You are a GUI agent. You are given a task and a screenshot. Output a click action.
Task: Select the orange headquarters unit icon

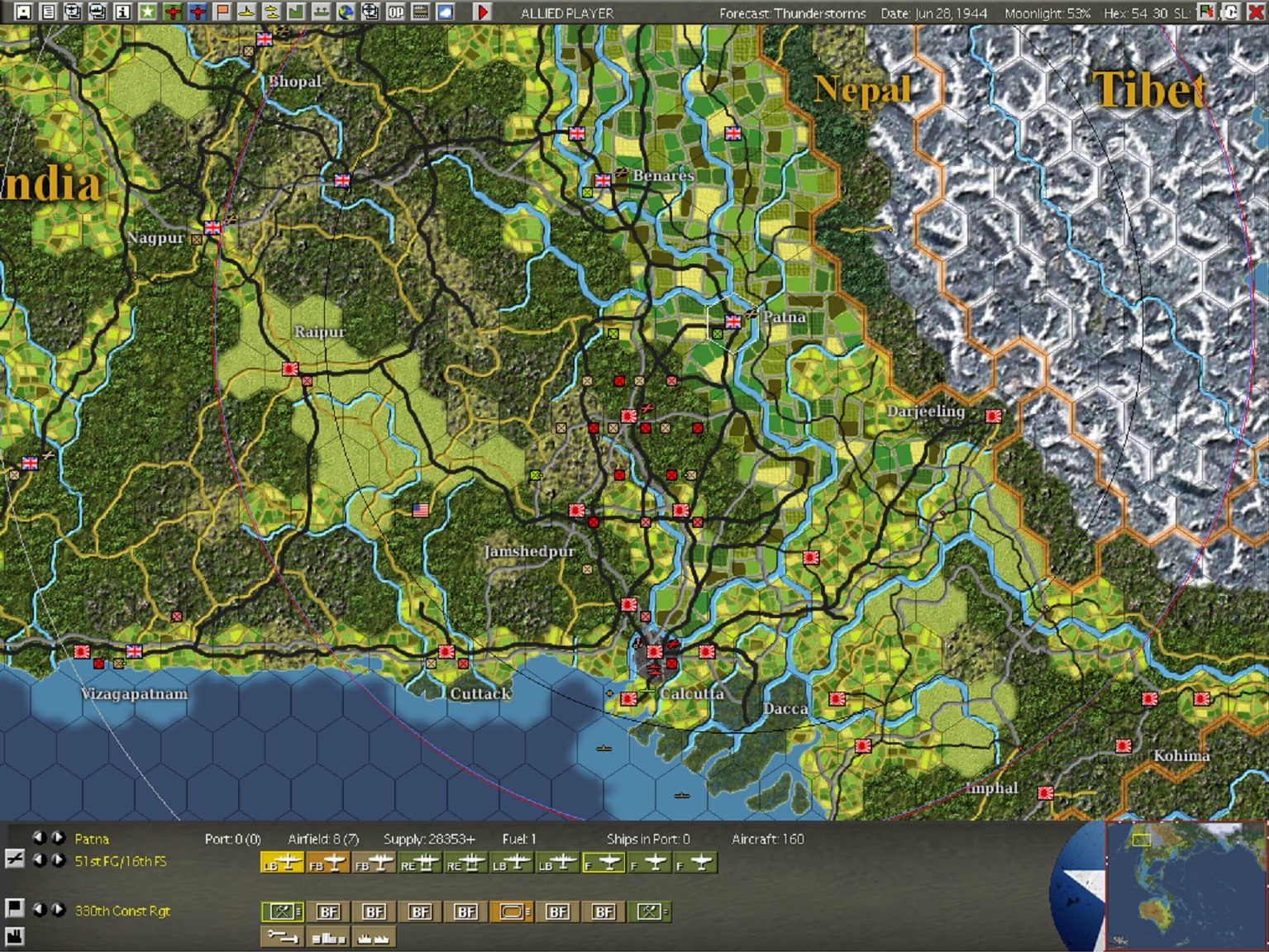[x=512, y=912]
